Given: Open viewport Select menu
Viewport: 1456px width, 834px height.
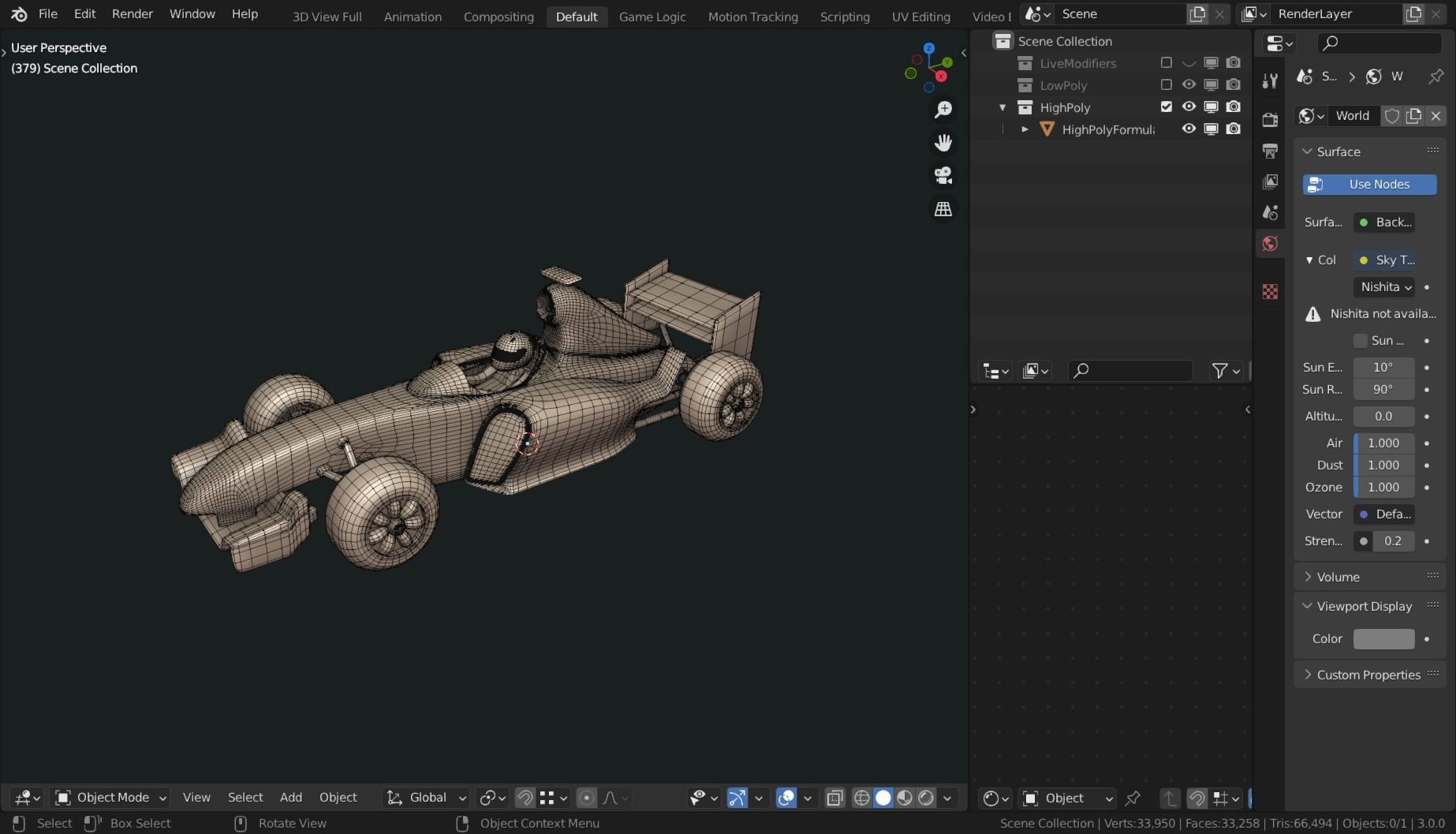Looking at the screenshot, I should tap(245, 798).
